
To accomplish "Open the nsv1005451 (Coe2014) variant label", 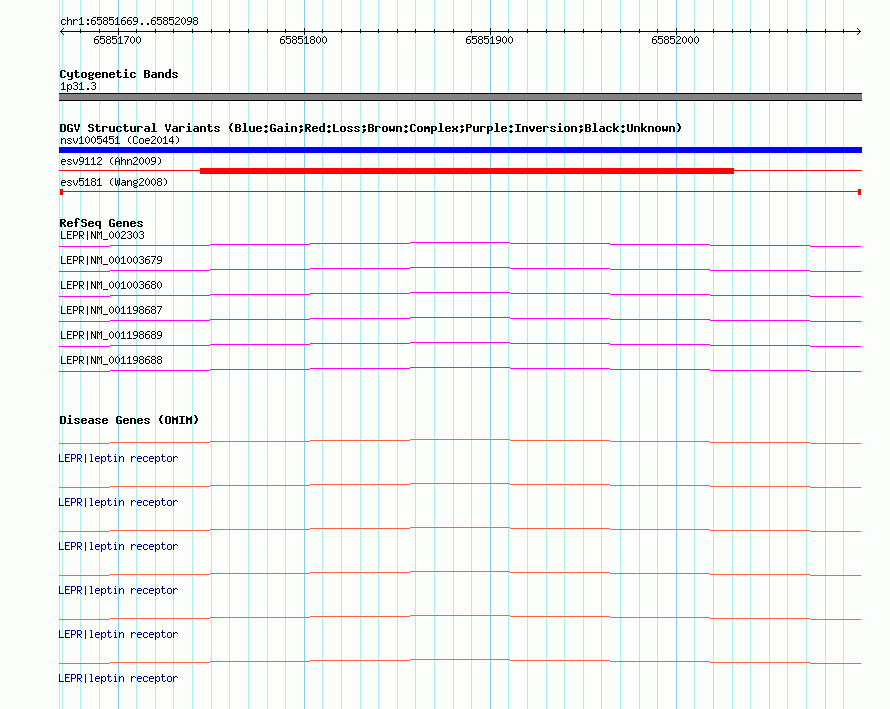I will pos(120,140).
